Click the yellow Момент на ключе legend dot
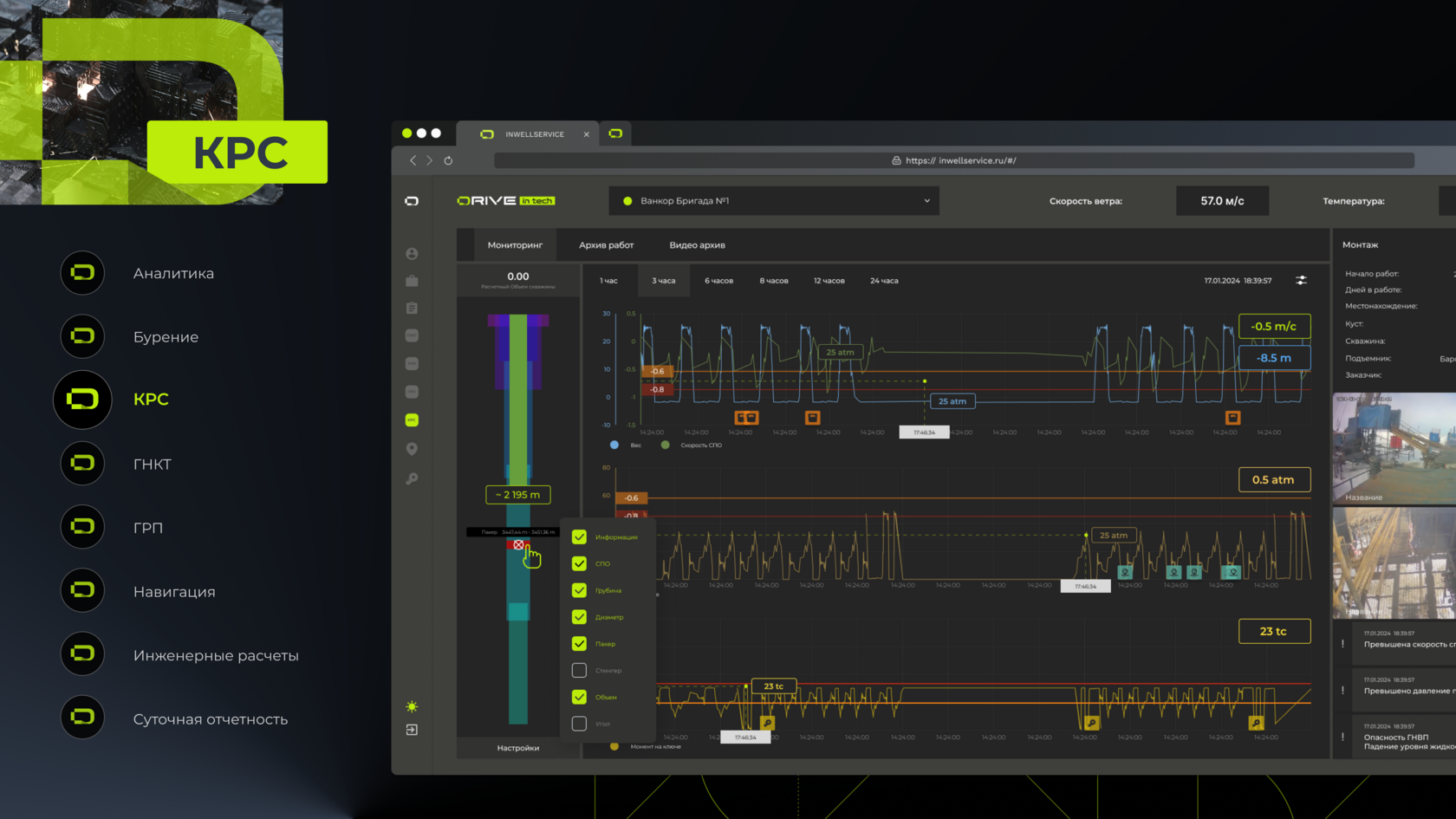This screenshot has height=819, width=1456. [614, 746]
